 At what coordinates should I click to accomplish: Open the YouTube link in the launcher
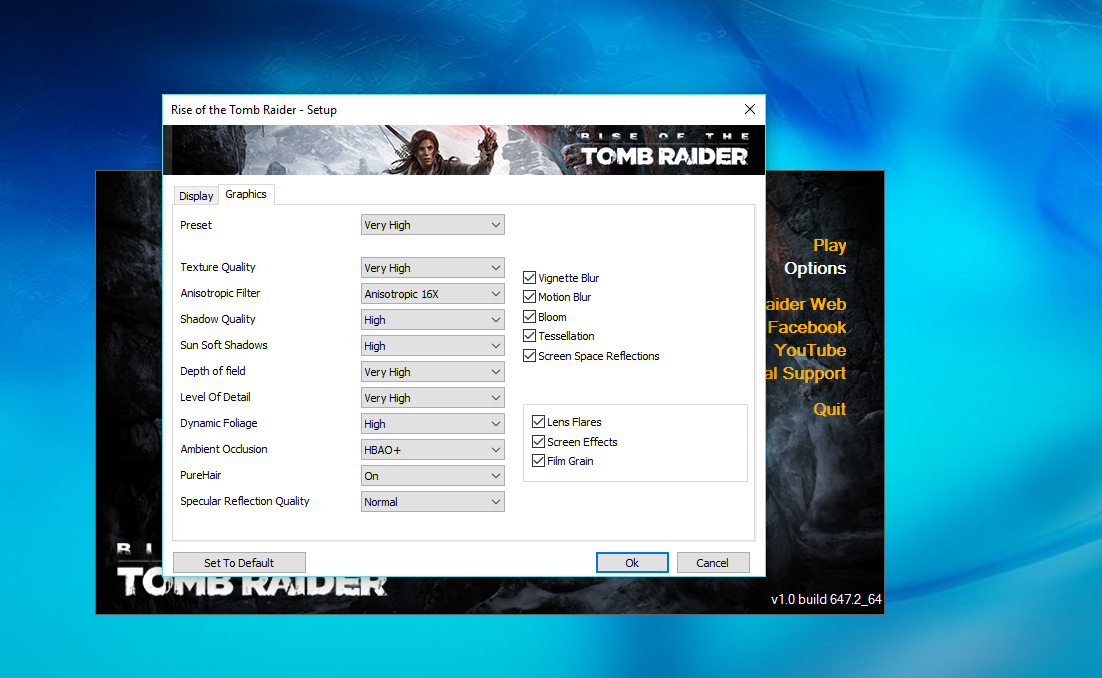click(810, 350)
